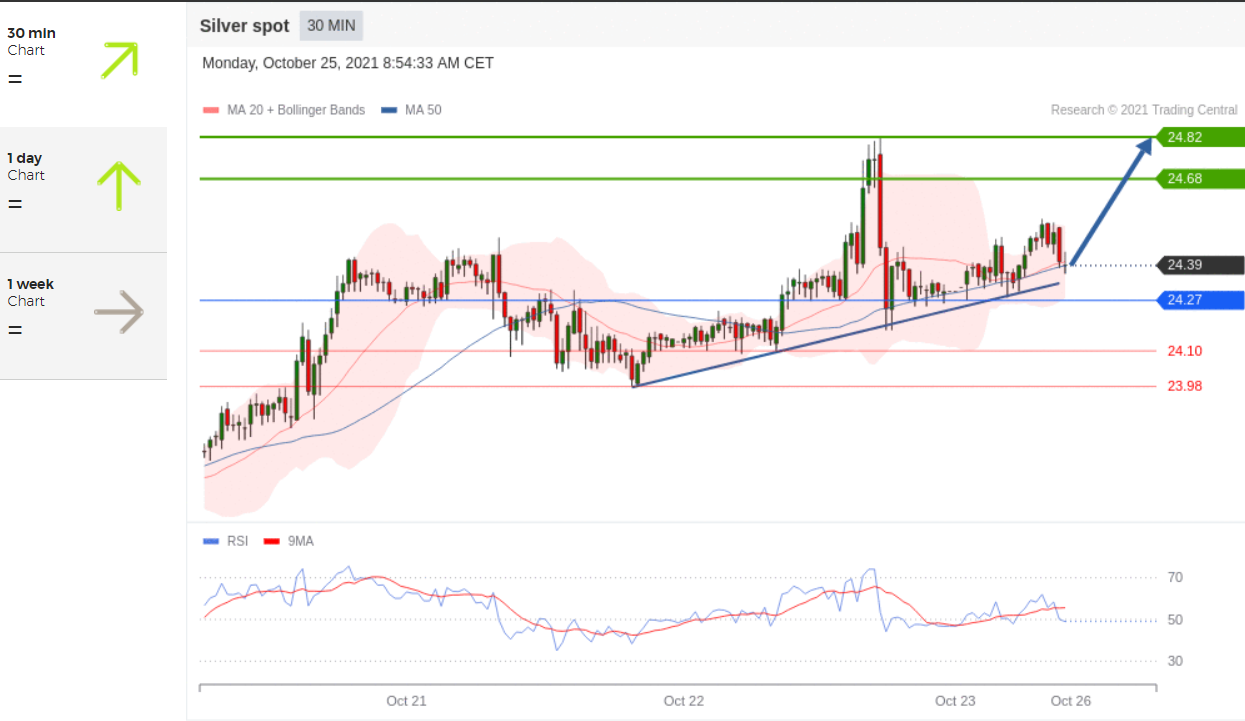
Task: Click the 24.82 resistance price label
Action: [1199, 137]
